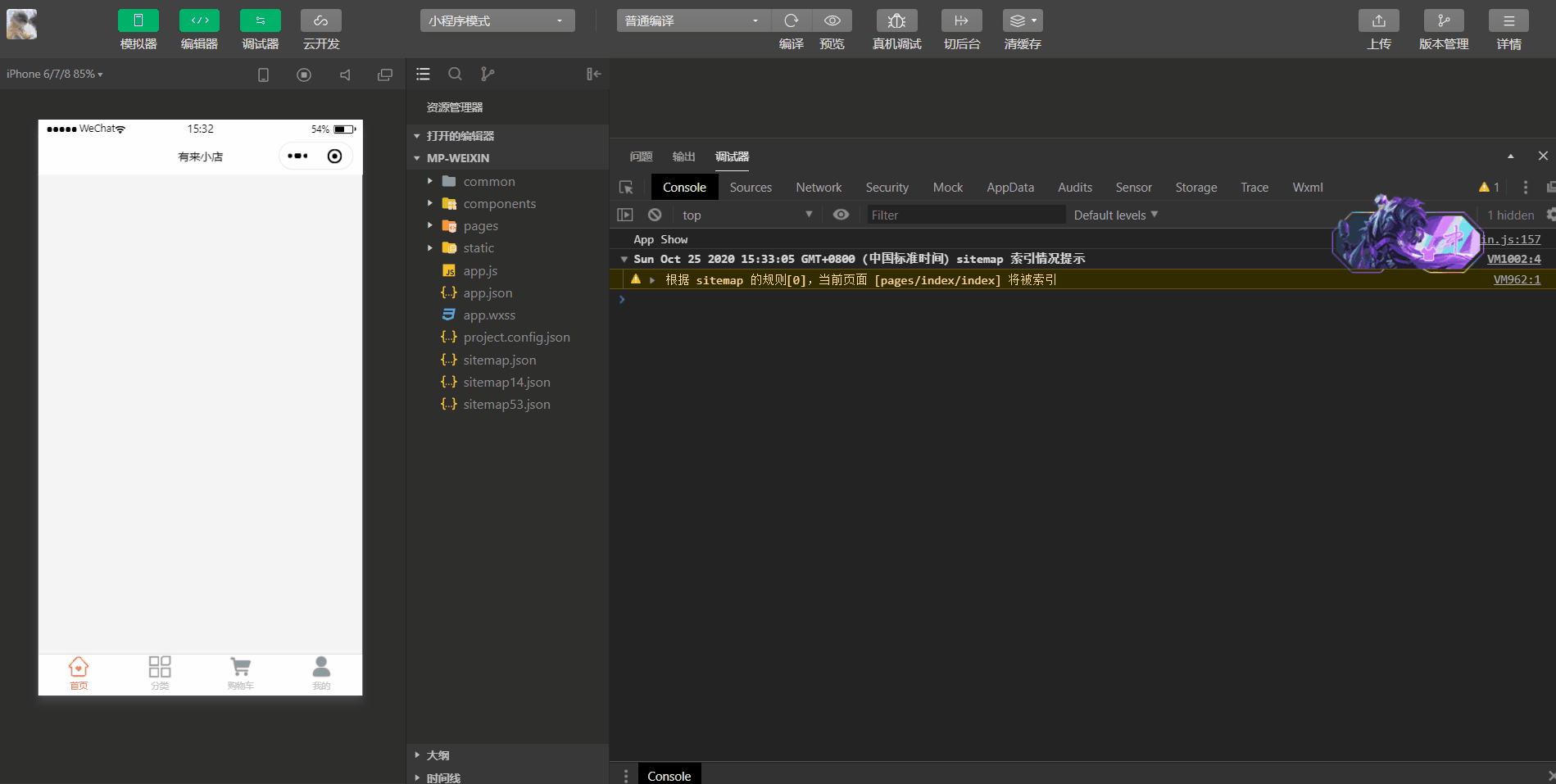The width and height of the screenshot is (1556, 784).
Task: Toggle the console sidebar icon
Action: (x=625, y=215)
